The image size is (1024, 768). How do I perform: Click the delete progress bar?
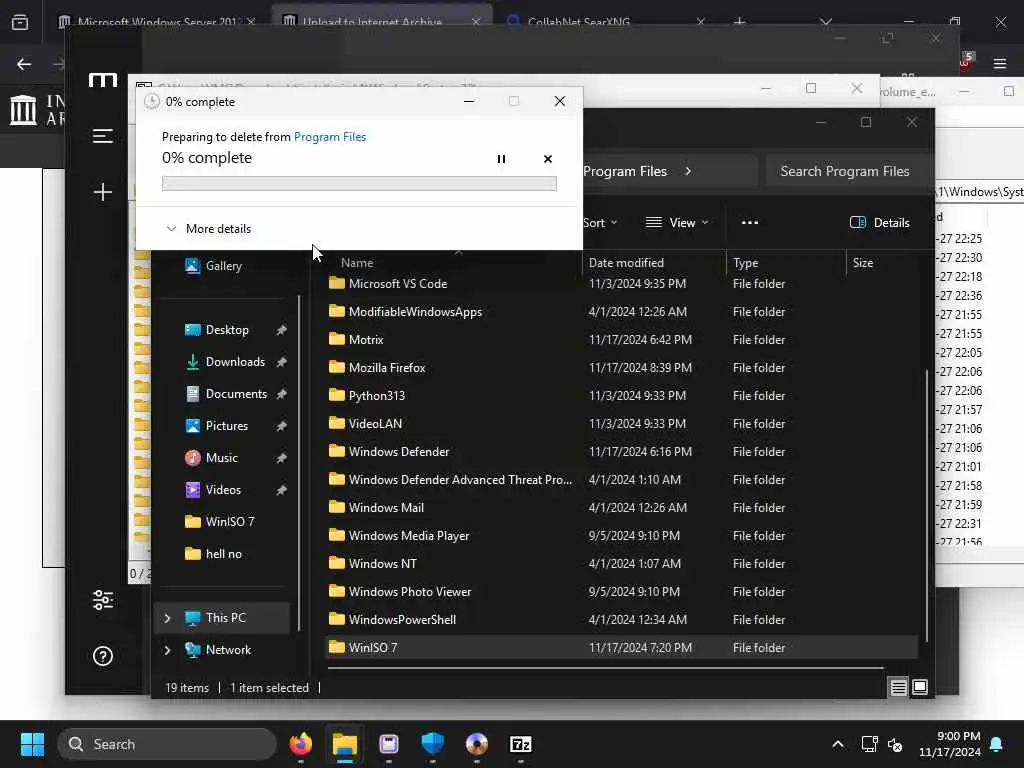[359, 184]
